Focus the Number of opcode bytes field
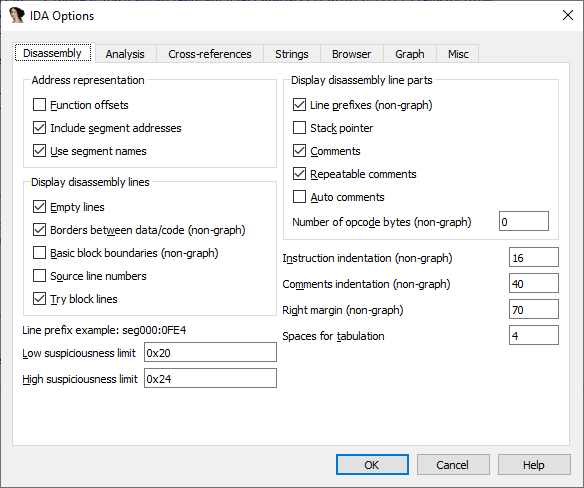Screen dimensions: 584x488 524,221
